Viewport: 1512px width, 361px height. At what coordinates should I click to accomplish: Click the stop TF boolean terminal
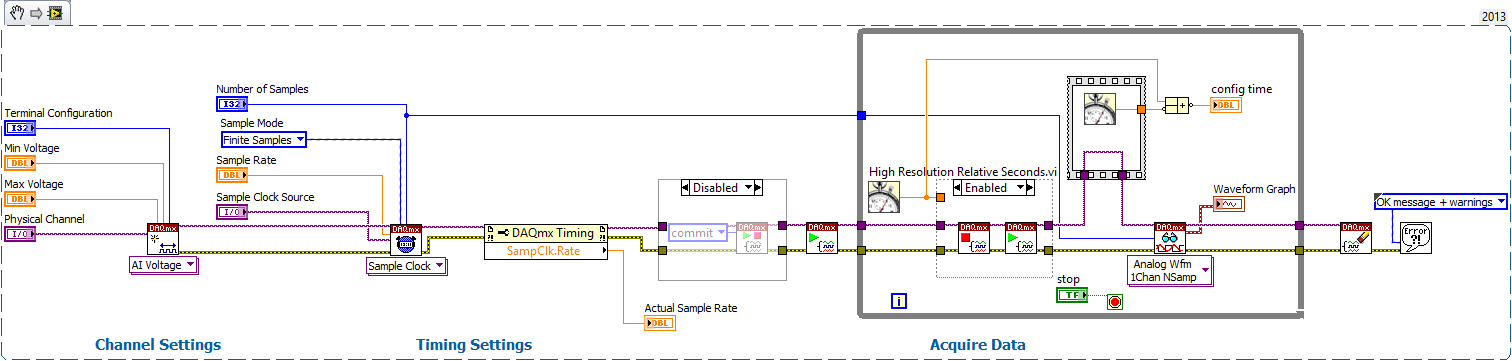[x=1072, y=294]
